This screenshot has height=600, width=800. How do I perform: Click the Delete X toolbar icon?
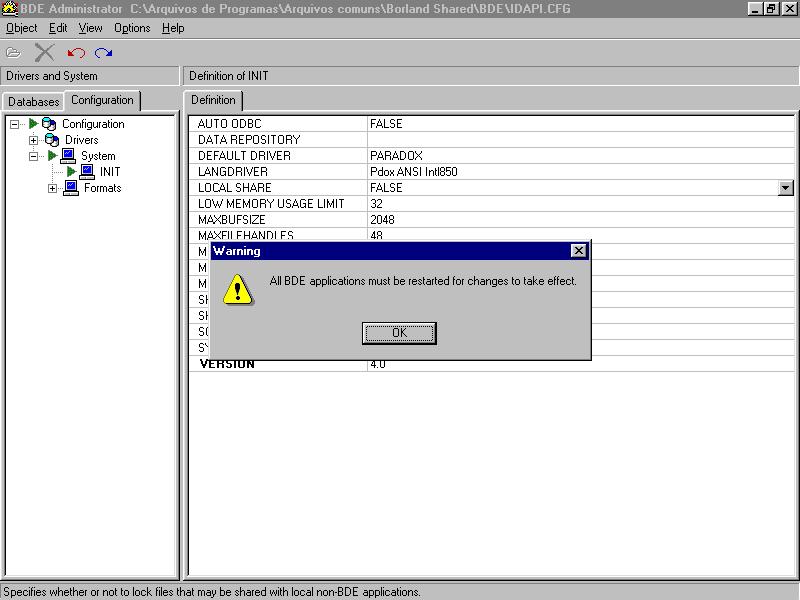click(44, 53)
